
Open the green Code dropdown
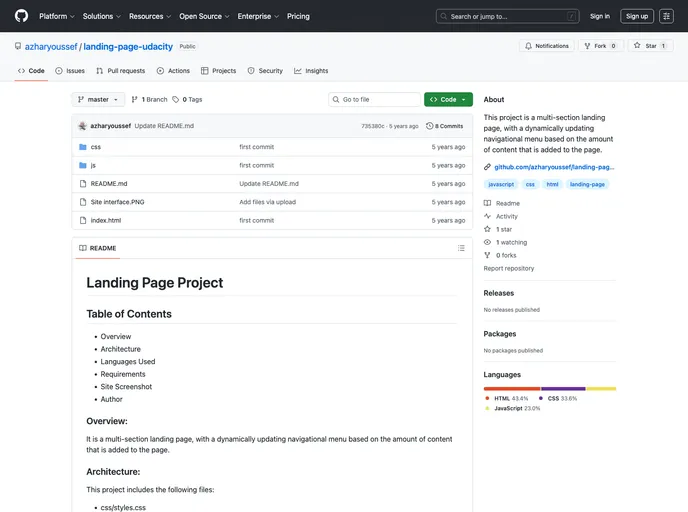(448, 100)
